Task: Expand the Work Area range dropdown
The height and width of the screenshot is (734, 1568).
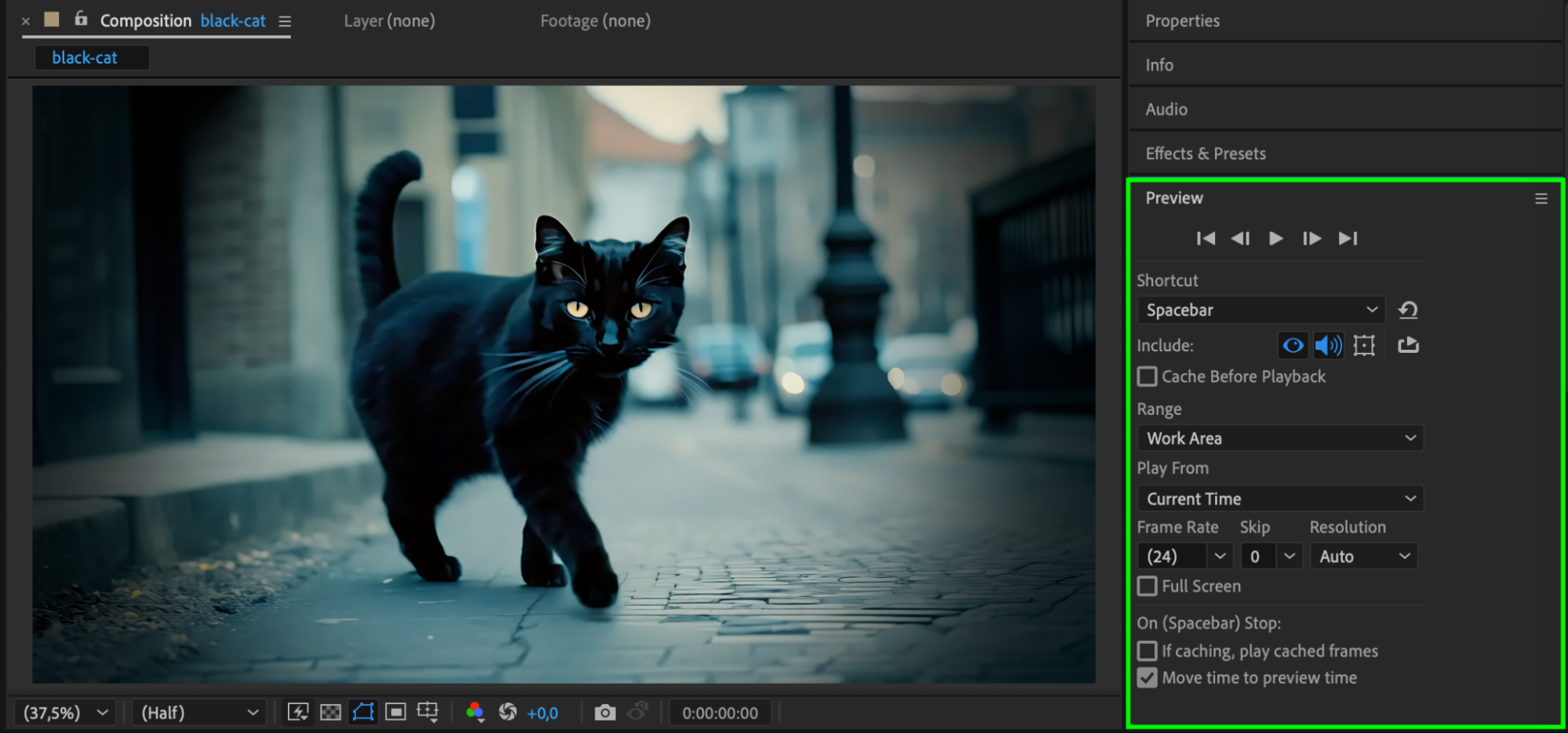Action: [x=1280, y=438]
